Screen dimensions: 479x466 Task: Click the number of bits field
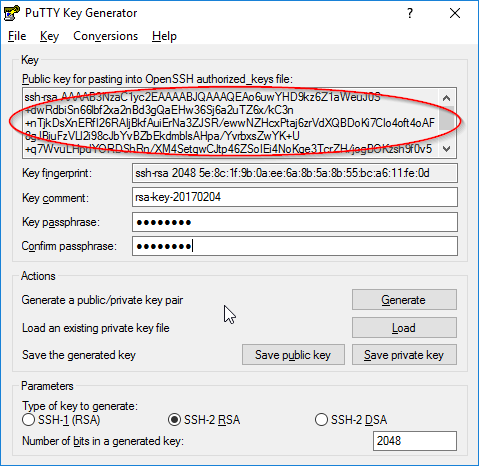[415, 441]
